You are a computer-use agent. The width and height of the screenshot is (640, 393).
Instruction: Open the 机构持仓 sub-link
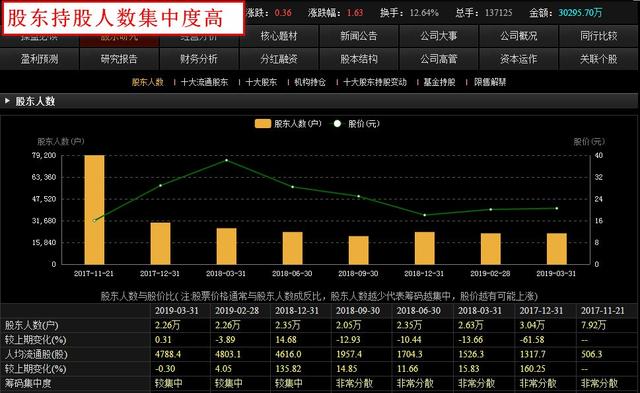coord(310,82)
